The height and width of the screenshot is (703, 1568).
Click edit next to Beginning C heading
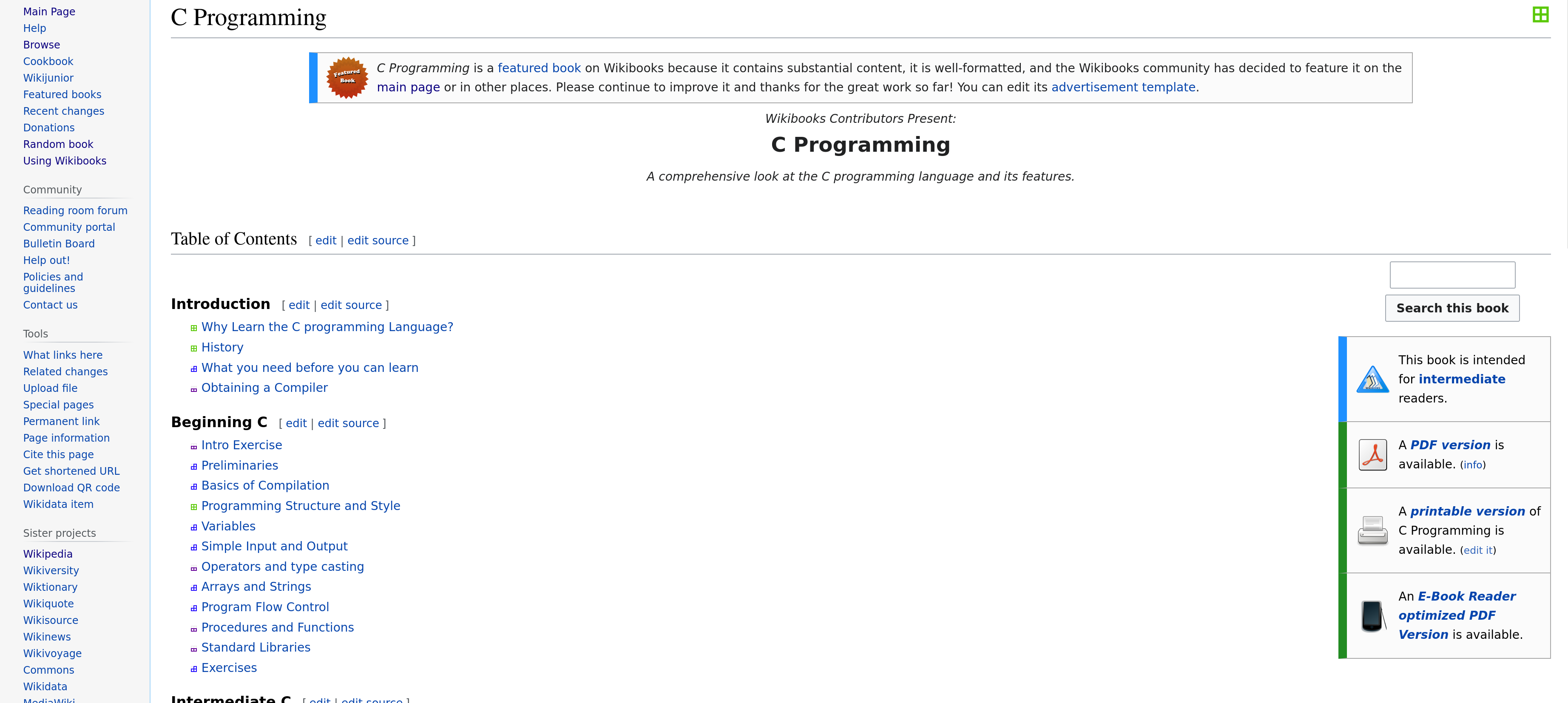point(296,423)
